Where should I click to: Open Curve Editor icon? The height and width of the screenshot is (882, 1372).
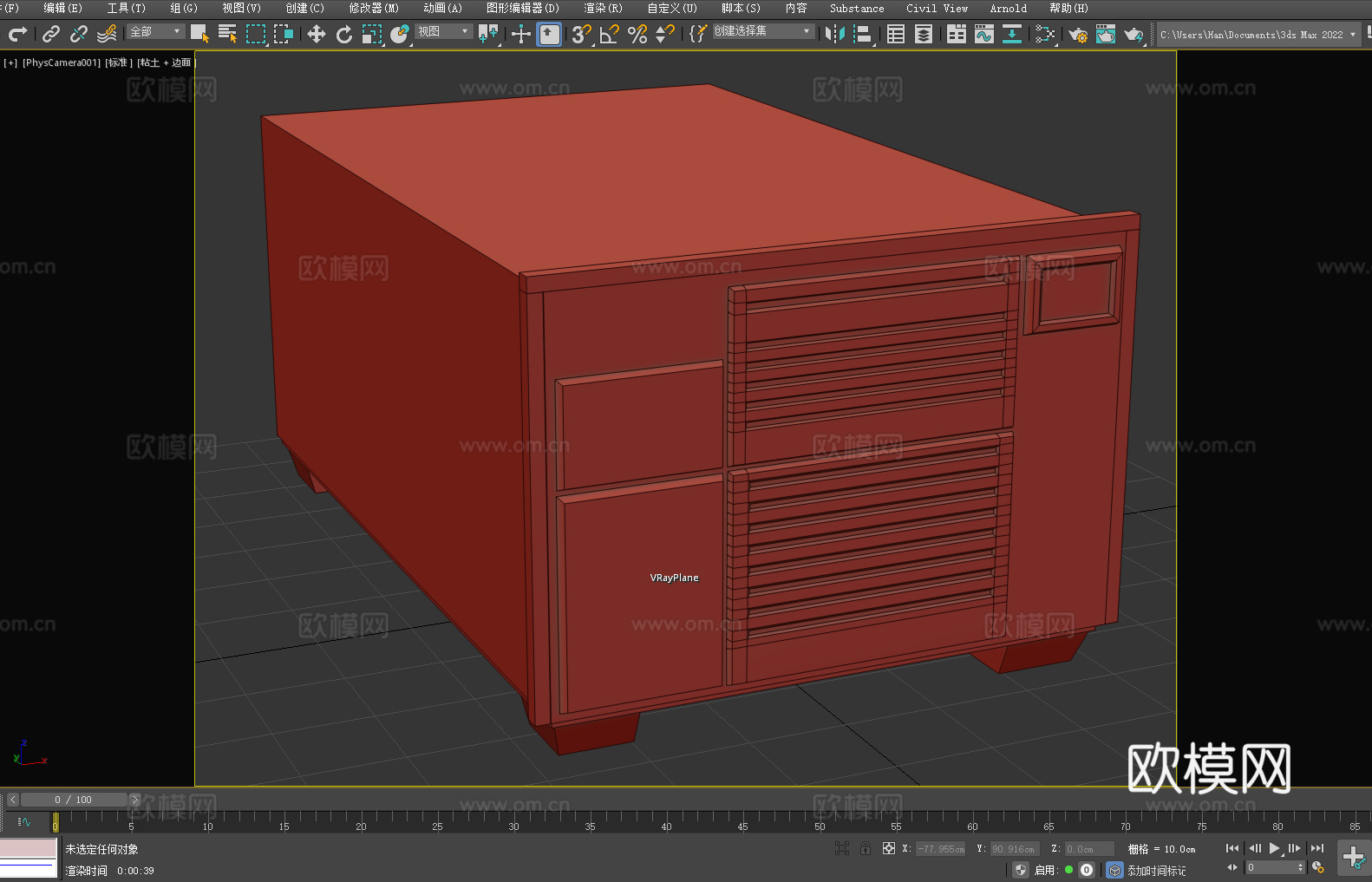pos(984,34)
